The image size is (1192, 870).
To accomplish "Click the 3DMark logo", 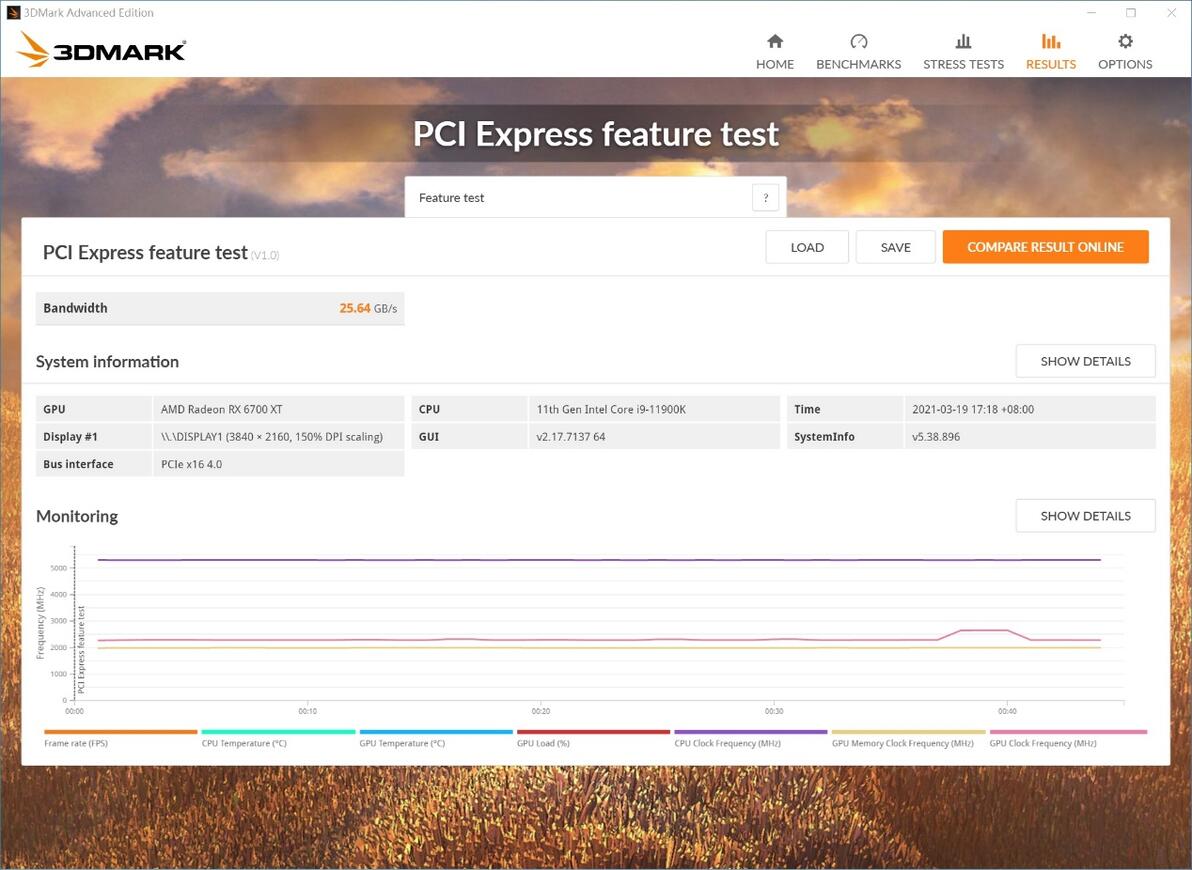I will point(101,50).
